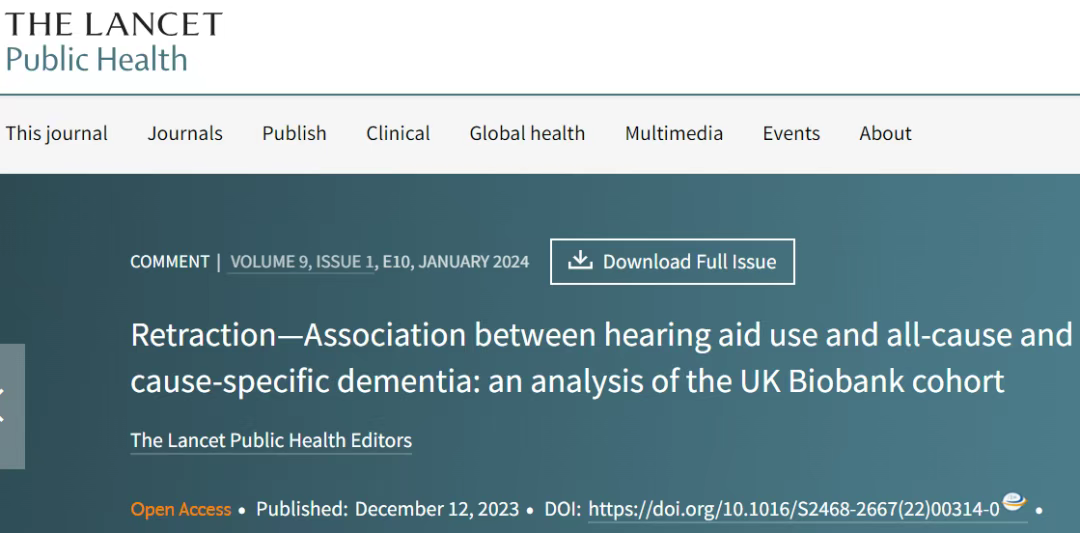The width and height of the screenshot is (1080, 533).
Task: Open the Global health menu item
Action: tap(527, 133)
